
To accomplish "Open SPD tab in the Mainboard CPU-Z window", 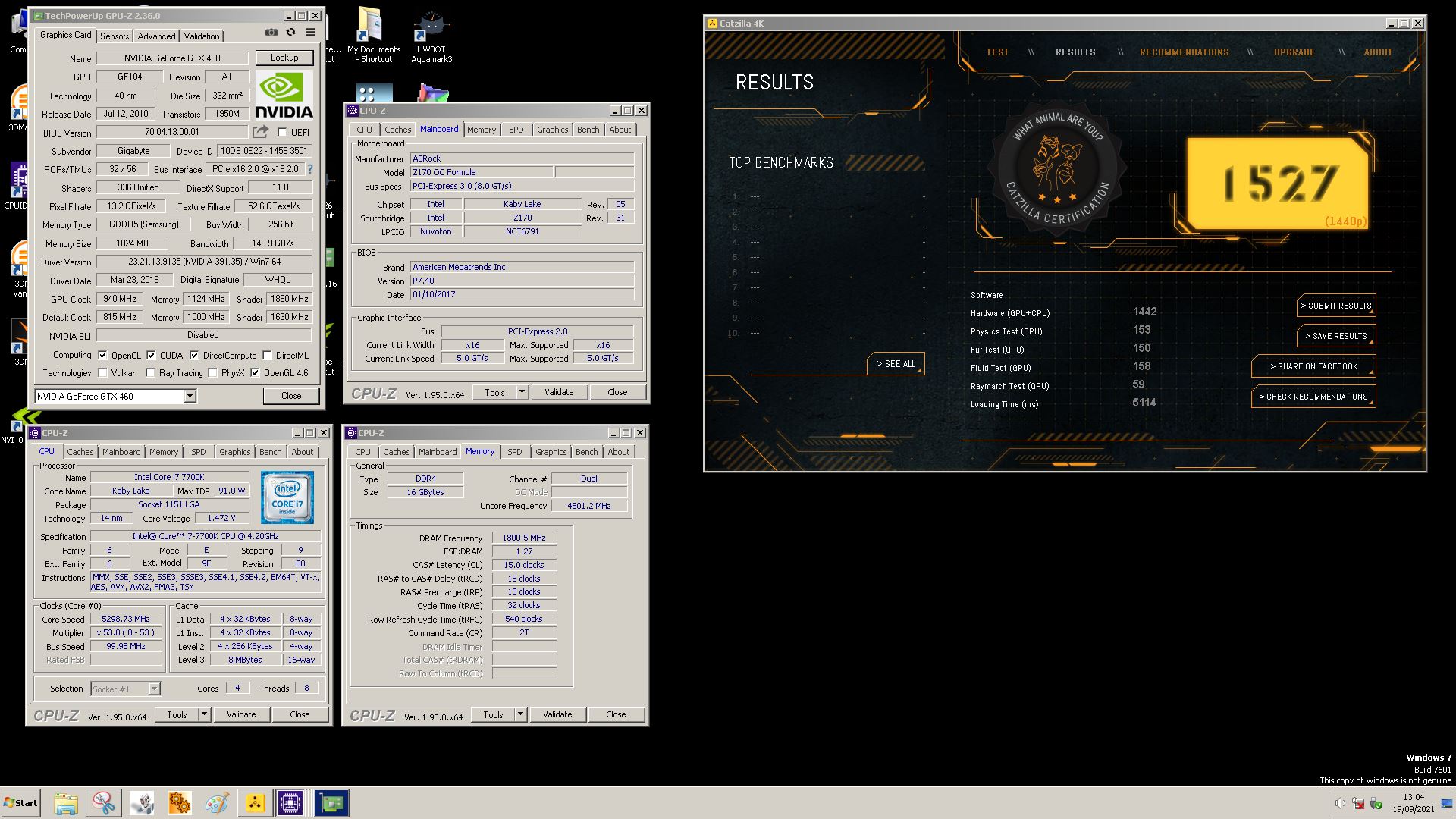I will pyautogui.click(x=516, y=130).
